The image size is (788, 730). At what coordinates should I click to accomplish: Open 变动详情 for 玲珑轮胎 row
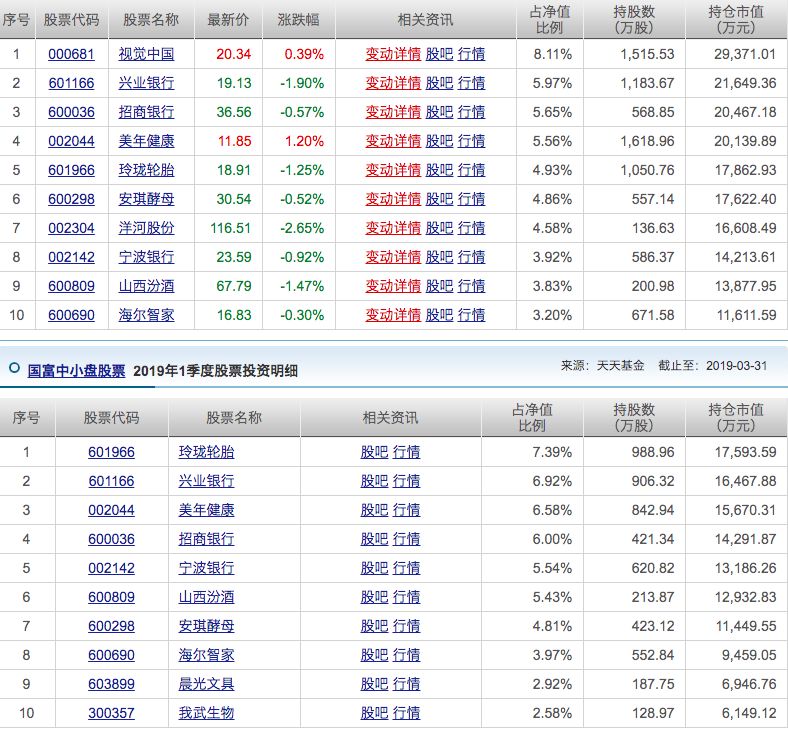coord(393,170)
